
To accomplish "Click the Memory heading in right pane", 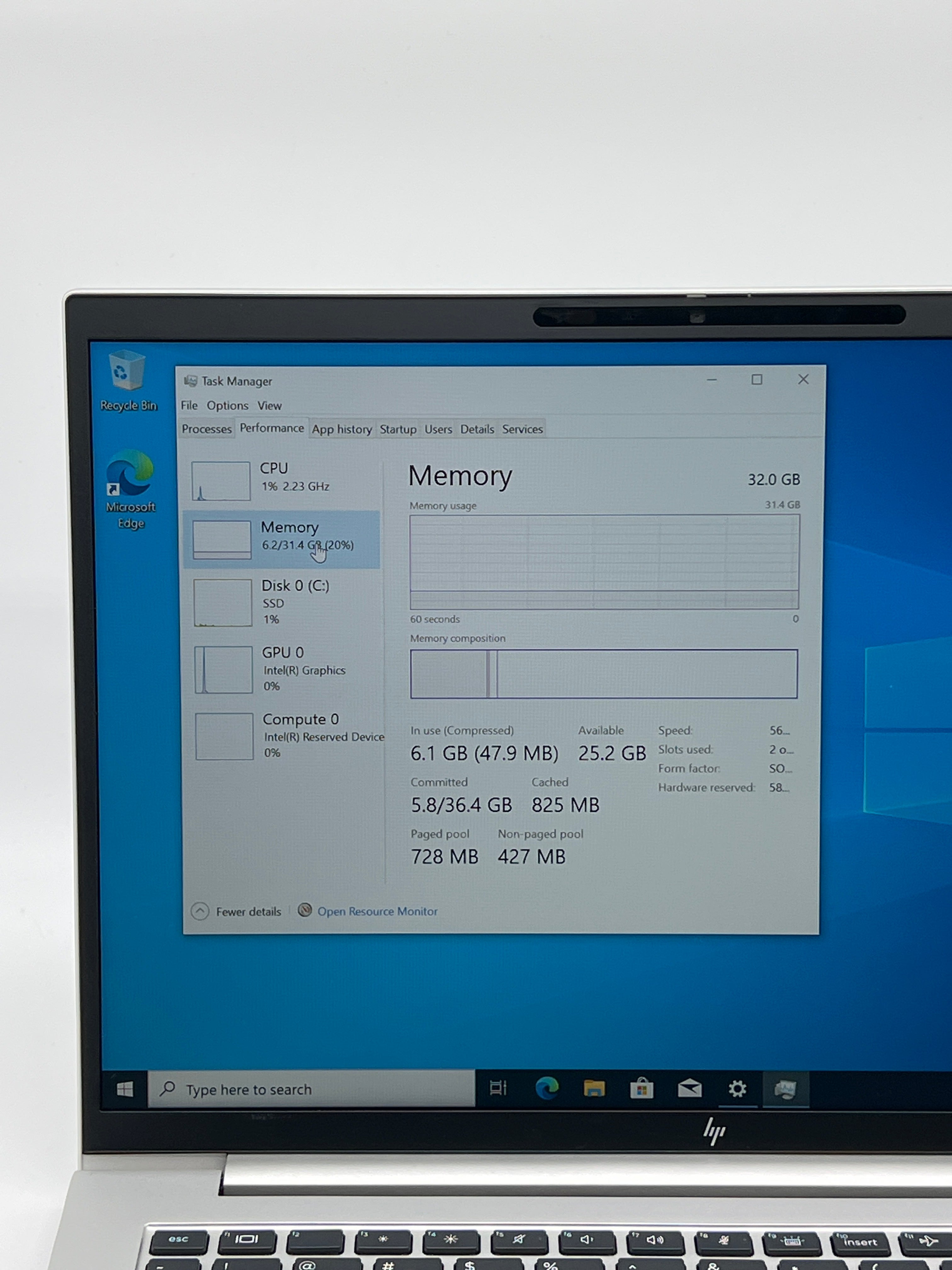I will 460,476.
